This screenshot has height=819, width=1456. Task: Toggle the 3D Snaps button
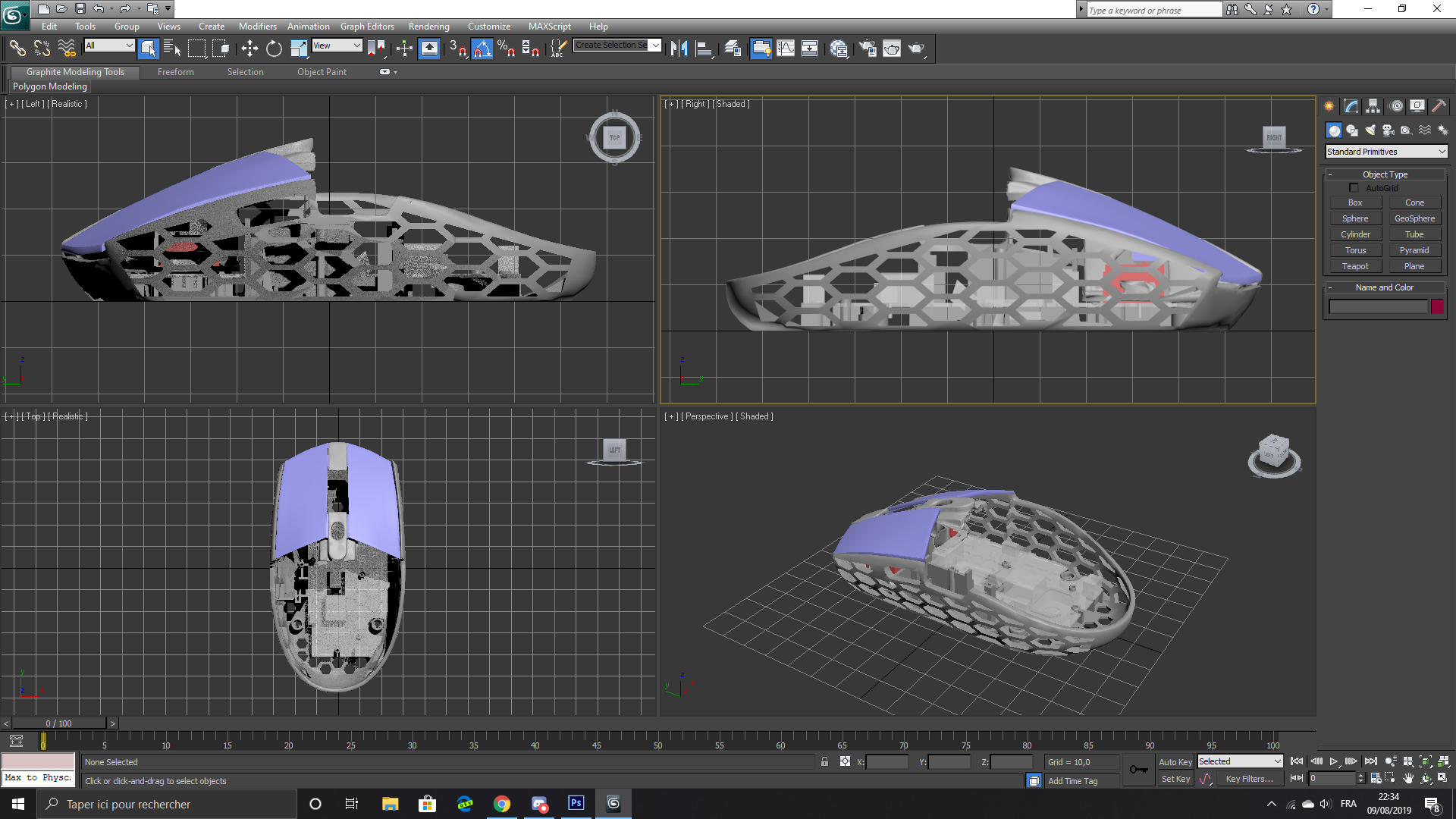click(458, 49)
